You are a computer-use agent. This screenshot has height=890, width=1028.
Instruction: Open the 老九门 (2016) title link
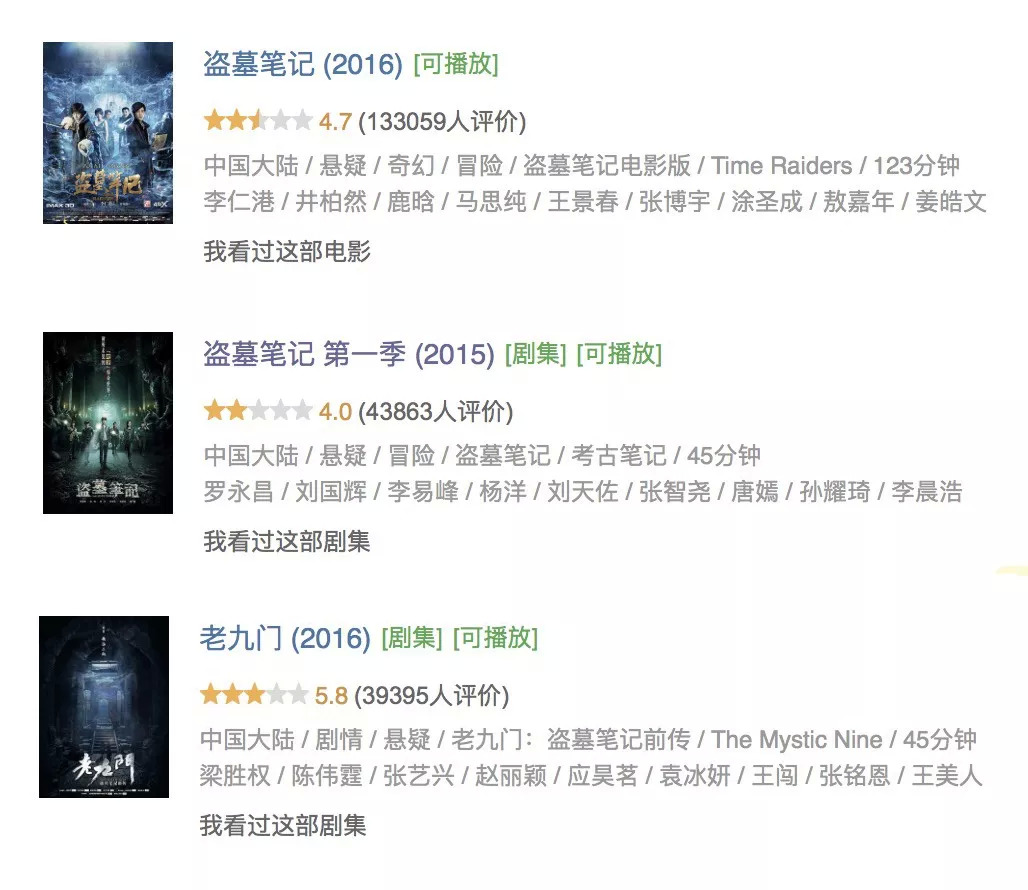point(285,638)
